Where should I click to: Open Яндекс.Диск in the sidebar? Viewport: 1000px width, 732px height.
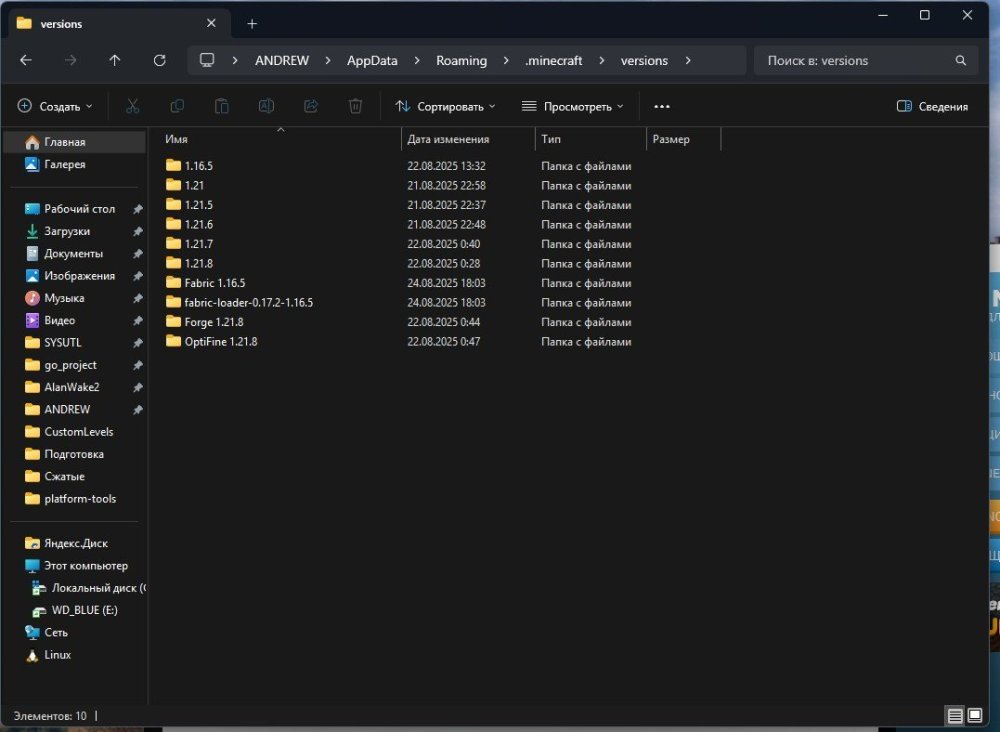75,543
